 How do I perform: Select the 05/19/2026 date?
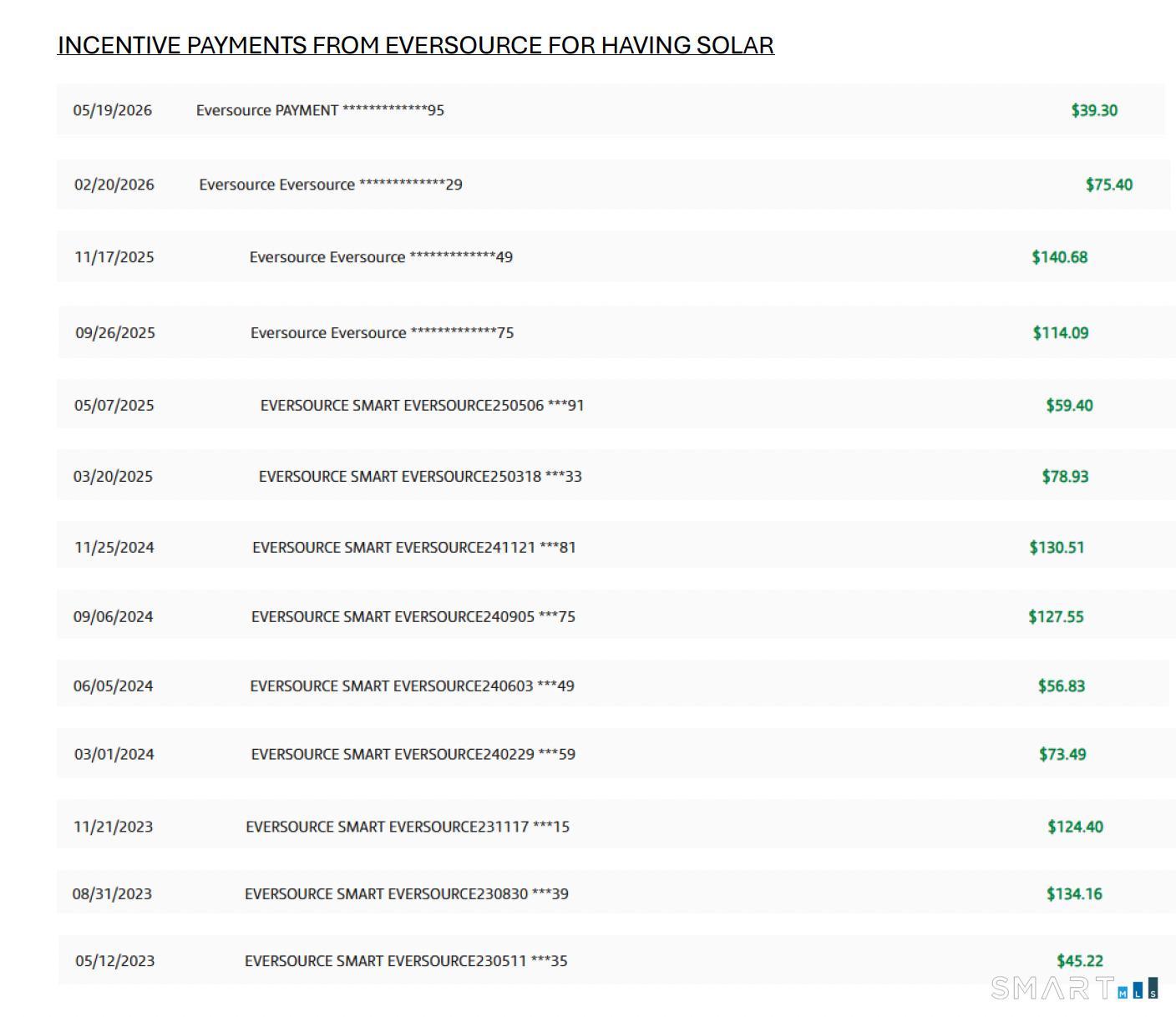point(113,110)
